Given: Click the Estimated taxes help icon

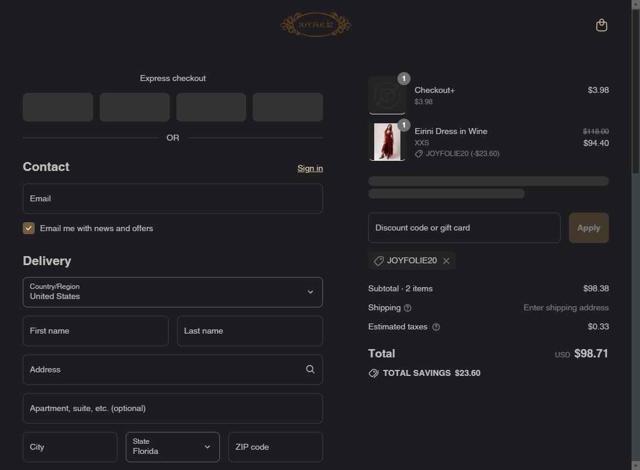Looking at the screenshot, I should click(436, 327).
